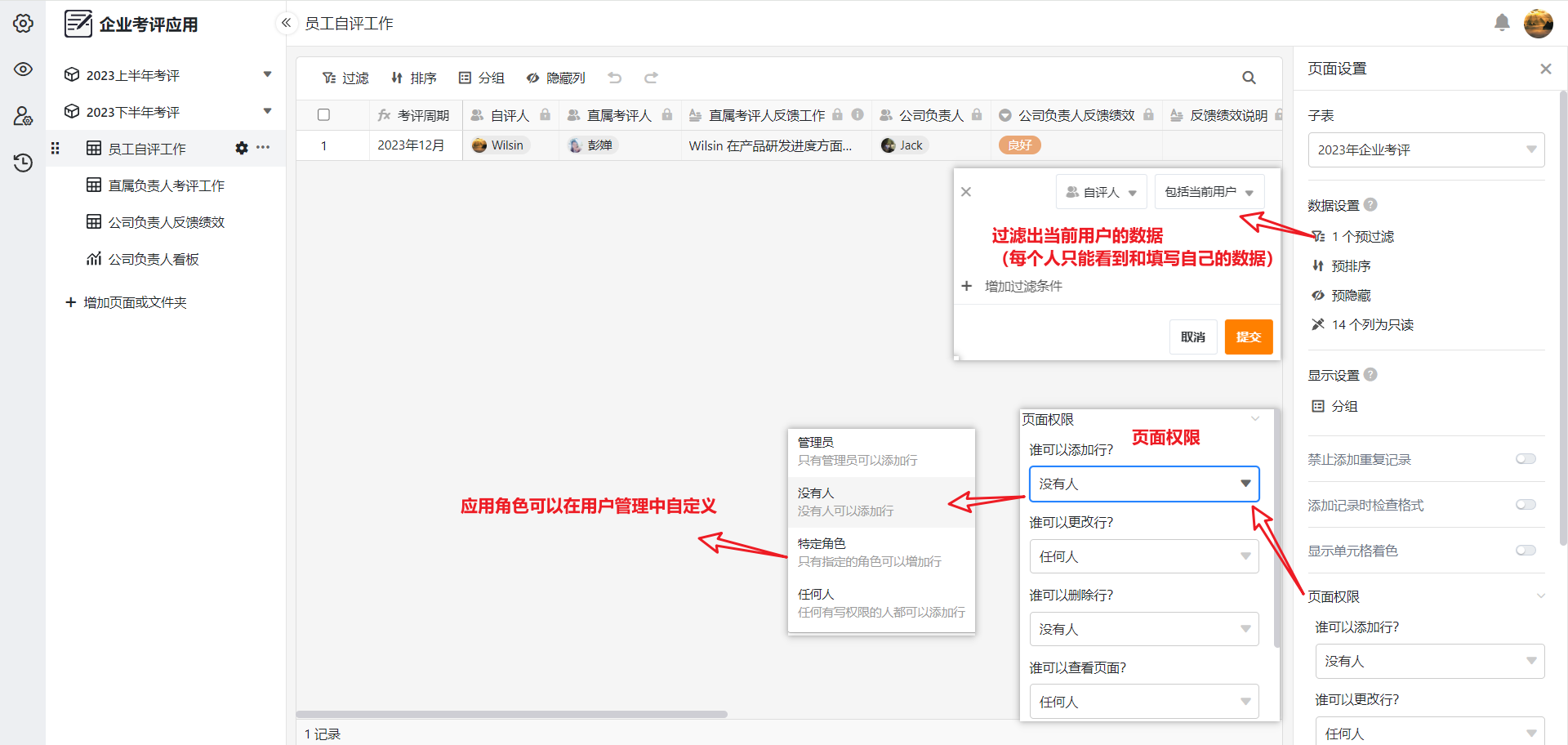Tick the select-all checkbox in table header
Image resolution: width=1568 pixels, height=745 pixels.
click(x=323, y=115)
